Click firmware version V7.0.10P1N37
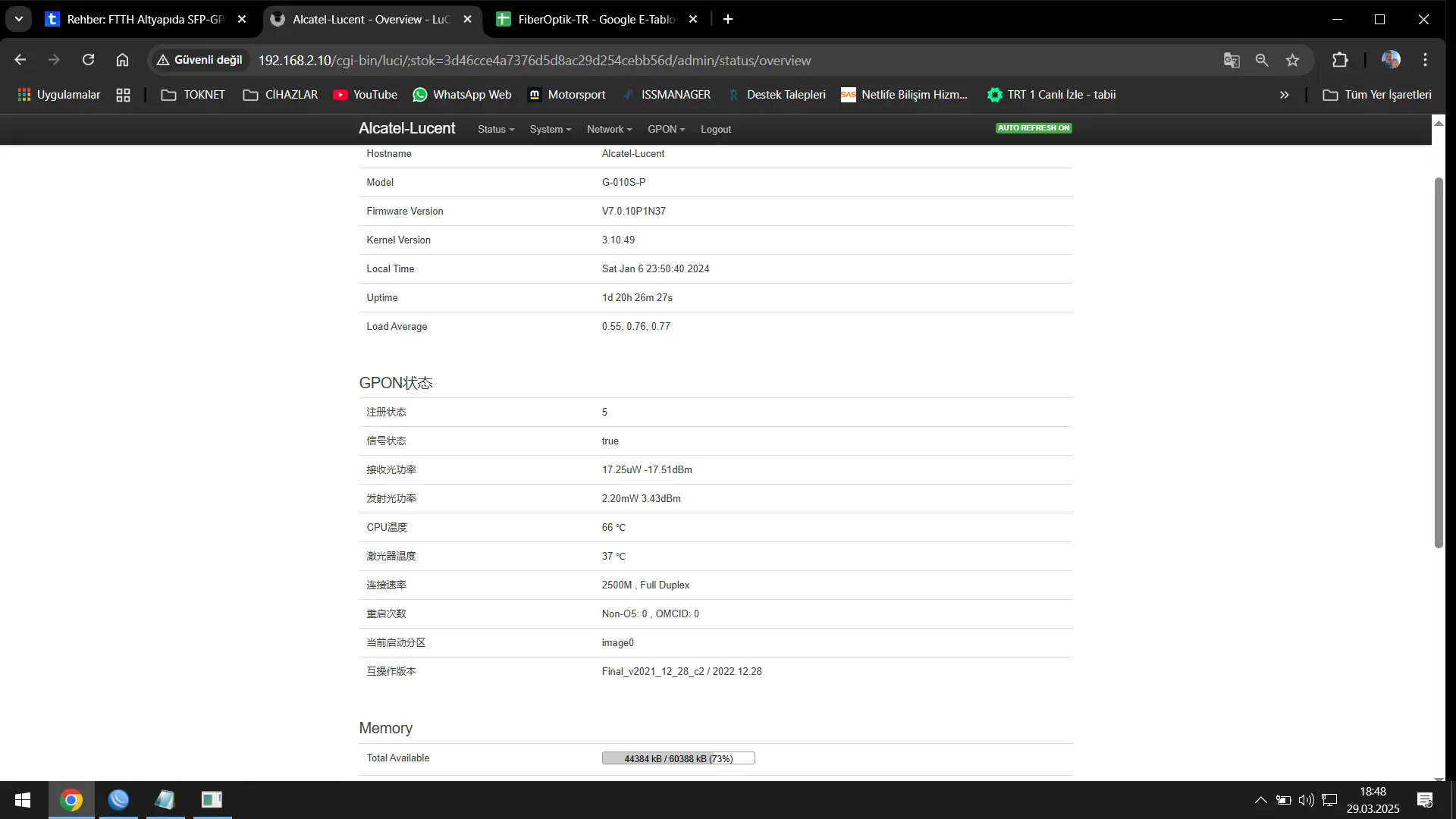This screenshot has width=1456, height=819. coord(634,212)
